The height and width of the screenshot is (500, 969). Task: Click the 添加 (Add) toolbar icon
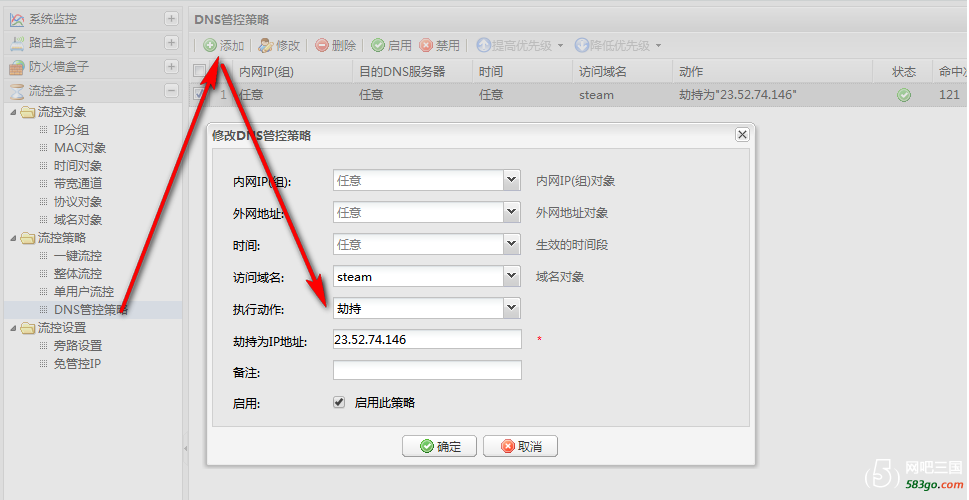click(210, 46)
